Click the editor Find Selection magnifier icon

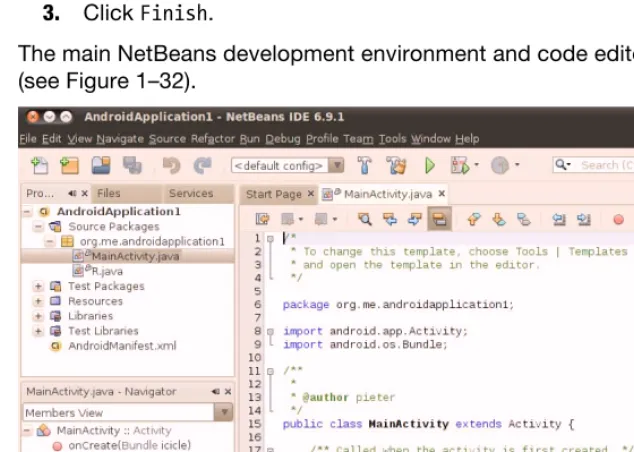point(364,219)
